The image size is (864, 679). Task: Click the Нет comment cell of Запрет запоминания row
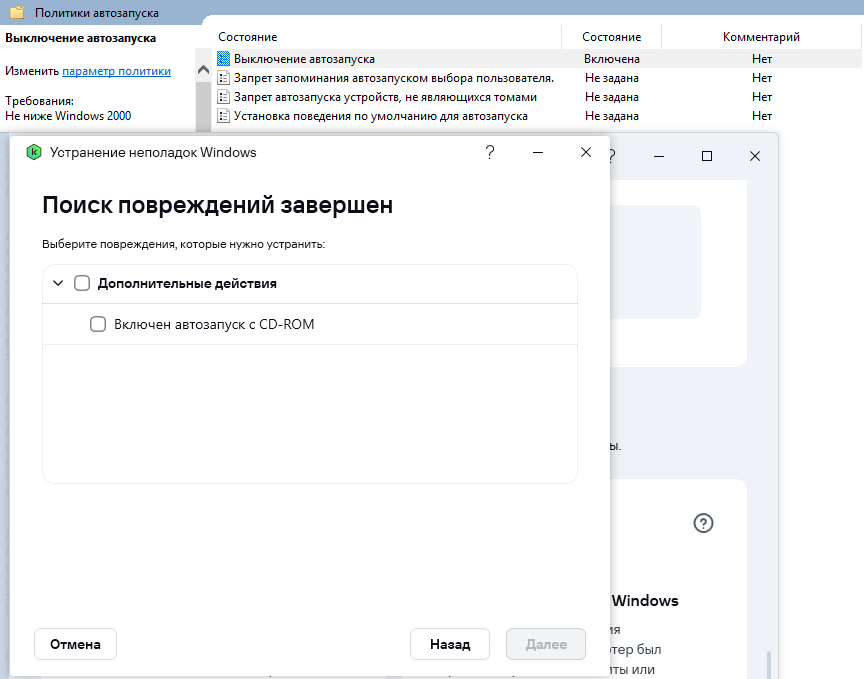(762, 78)
